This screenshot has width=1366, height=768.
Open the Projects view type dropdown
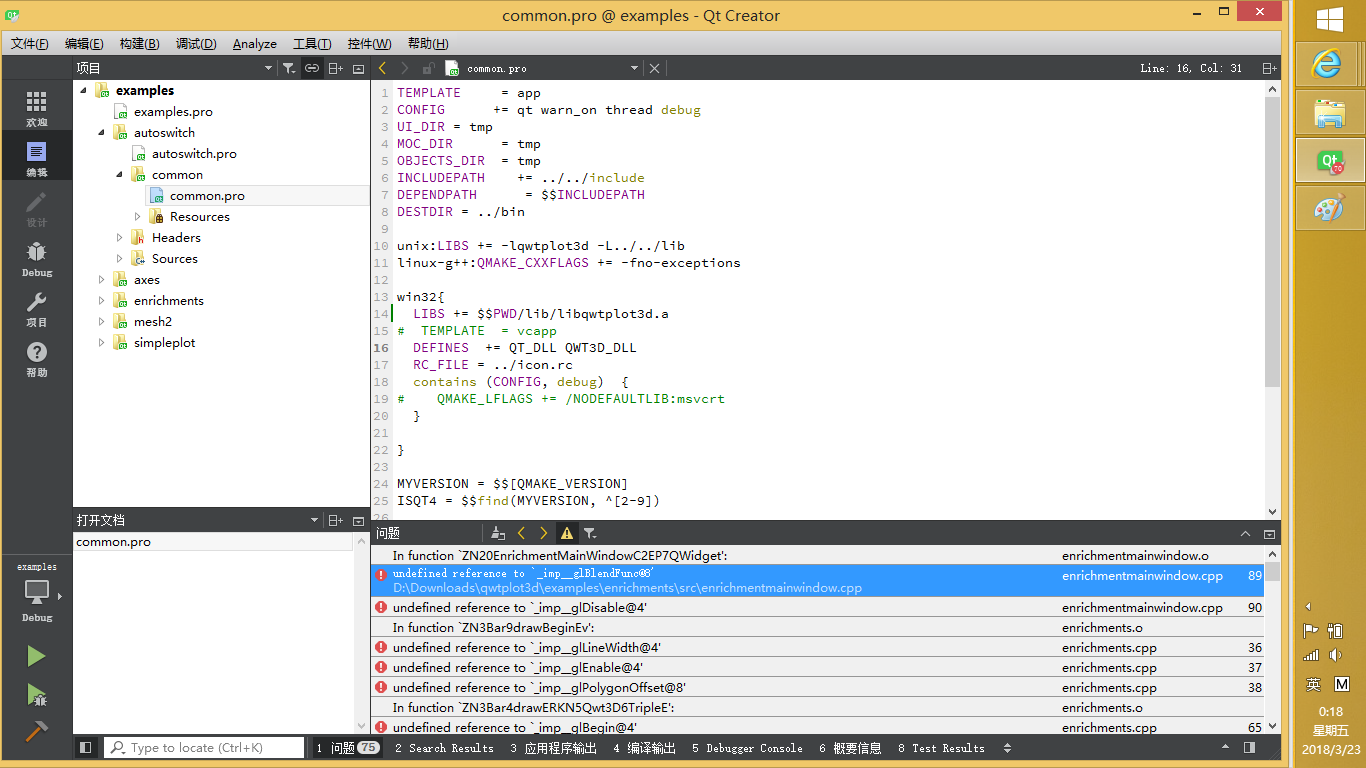point(268,68)
